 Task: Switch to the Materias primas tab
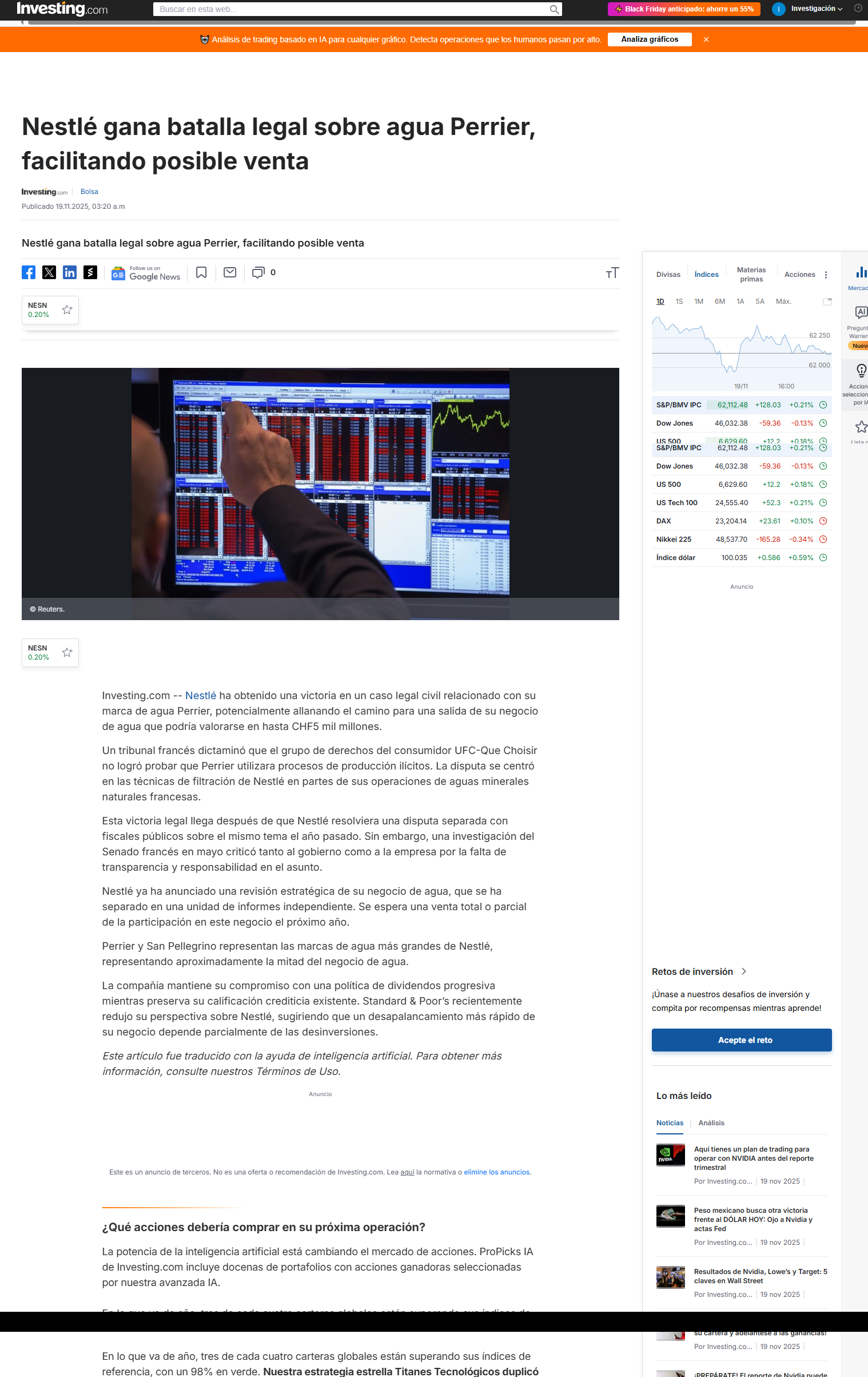point(751,275)
